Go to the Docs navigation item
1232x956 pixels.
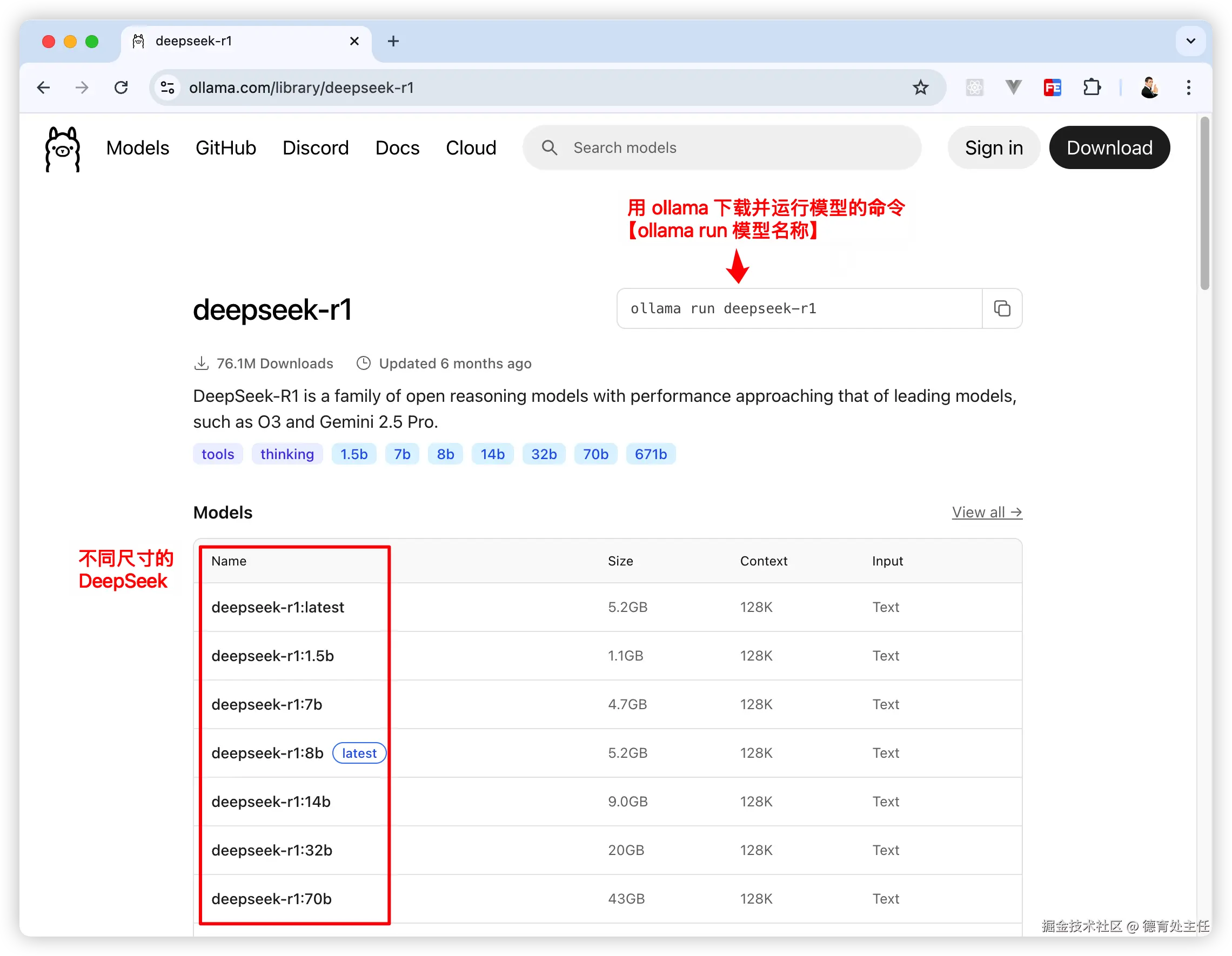point(397,148)
